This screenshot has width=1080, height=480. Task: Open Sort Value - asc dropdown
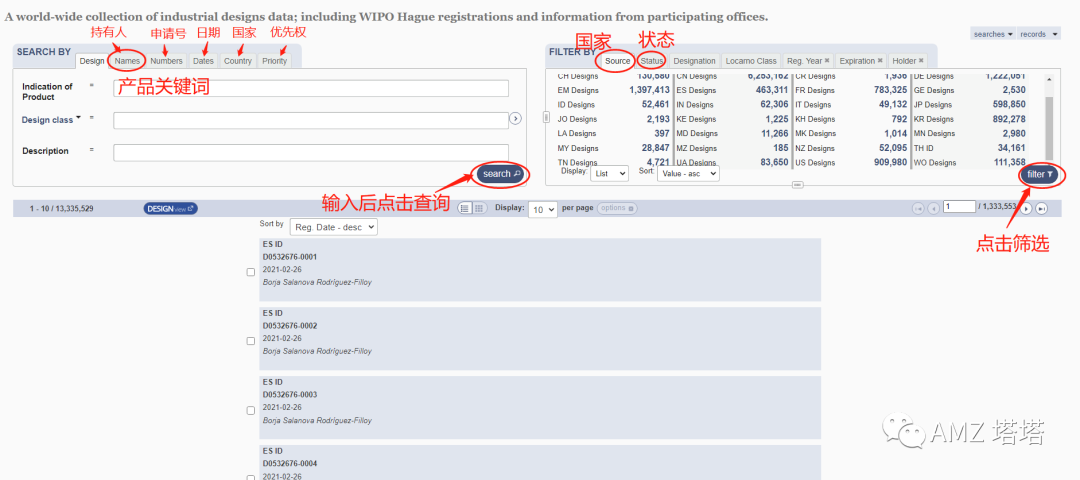[x=688, y=174]
